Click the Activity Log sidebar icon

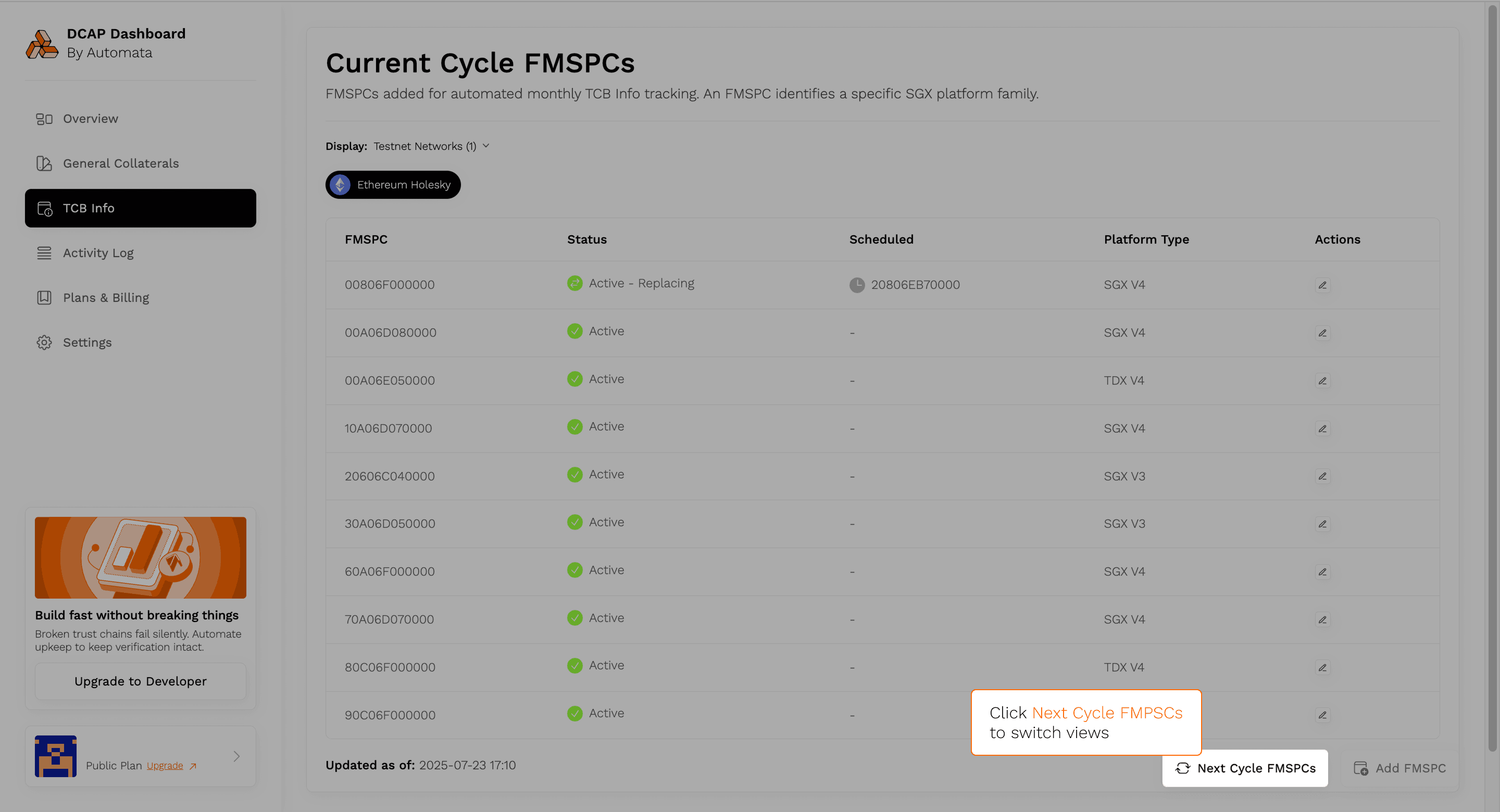click(44, 252)
